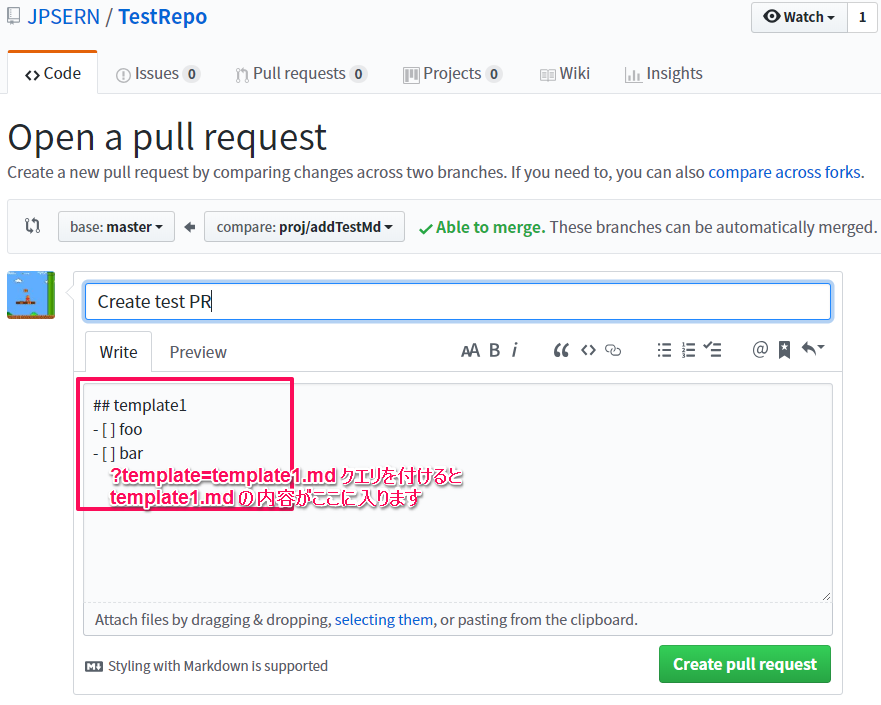The height and width of the screenshot is (705, 881).
Task: Open the Projects tab
Action: coord(452,74)
